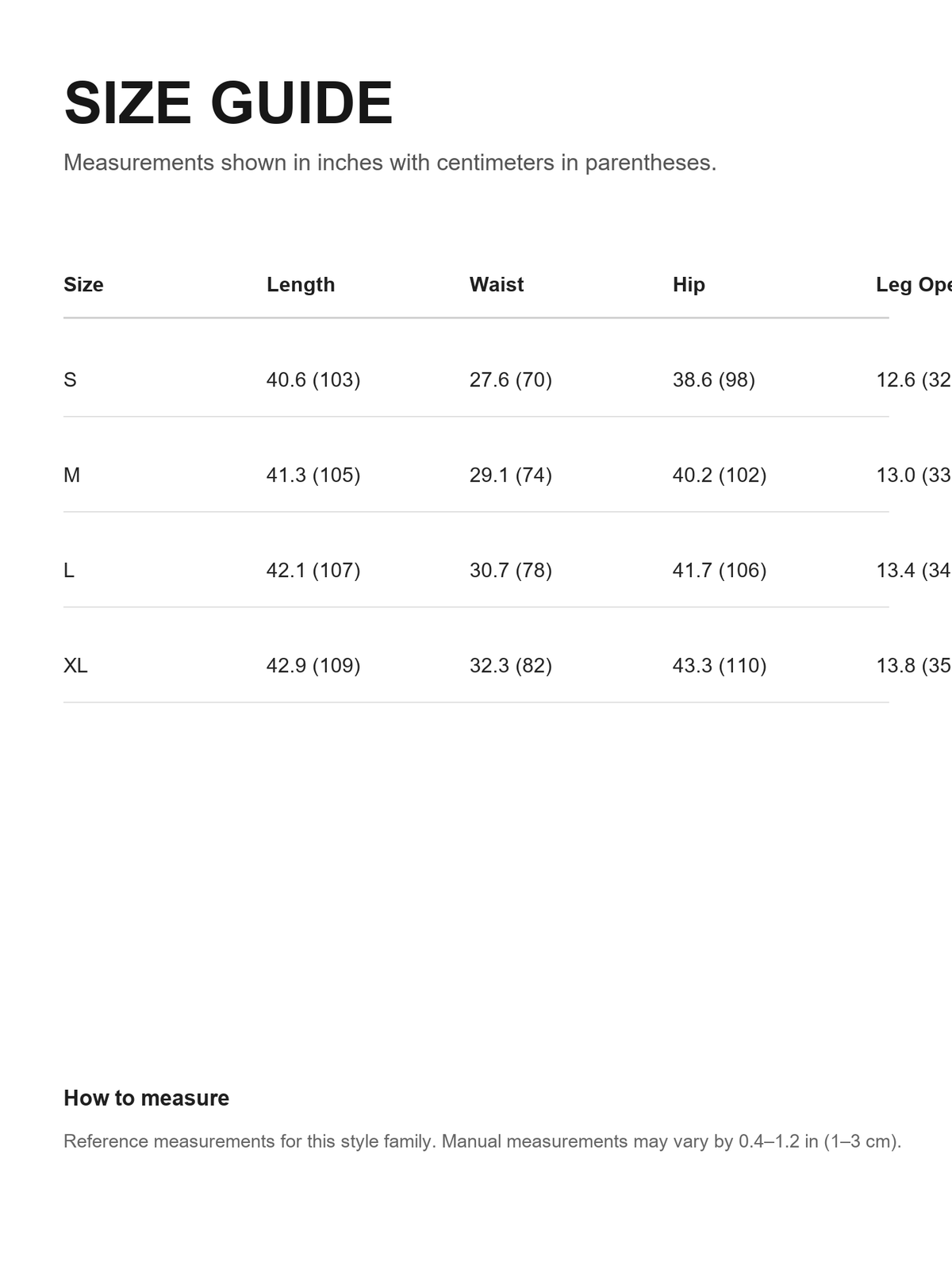Click the S length value 40.6 (103)
Screen dimensions: 952x1270
click(313, 379)
